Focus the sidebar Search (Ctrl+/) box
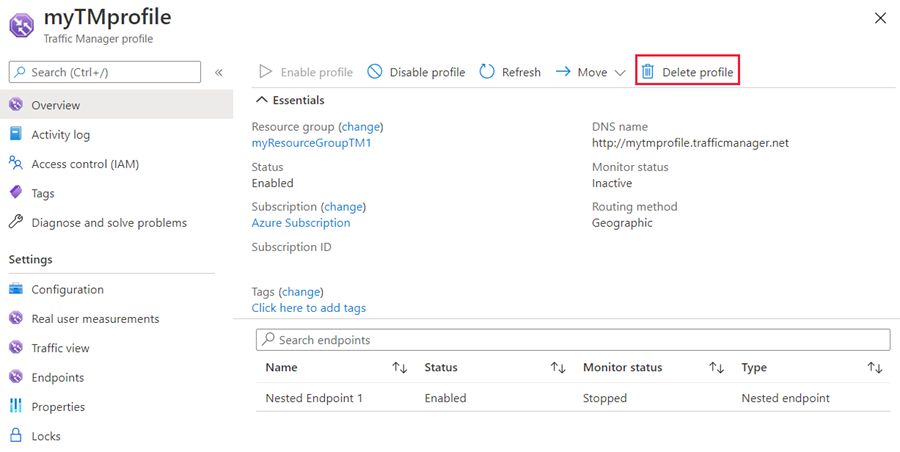 105,72
